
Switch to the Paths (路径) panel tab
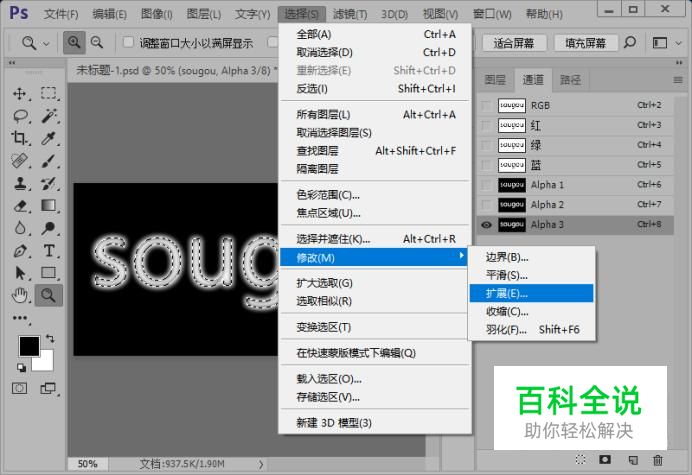tap(570, 80)
